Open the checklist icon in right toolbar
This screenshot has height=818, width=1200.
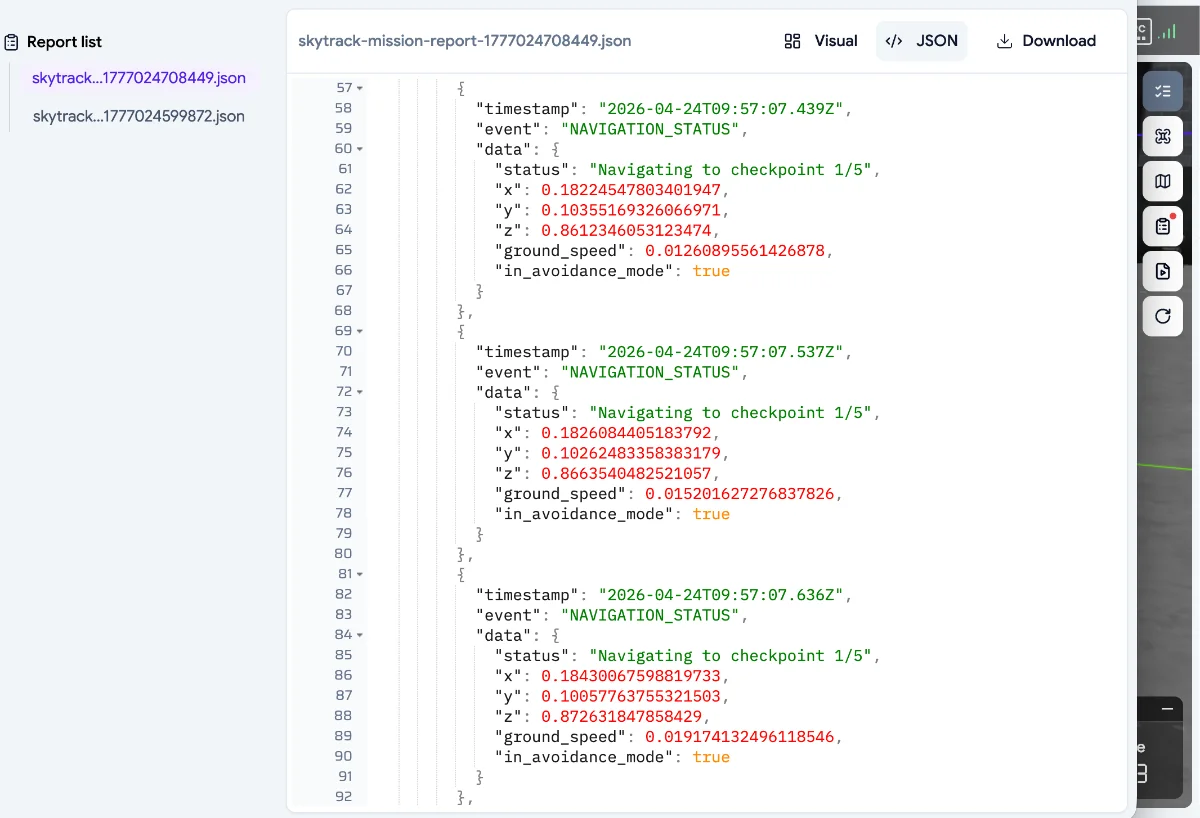coord(1162,91)
